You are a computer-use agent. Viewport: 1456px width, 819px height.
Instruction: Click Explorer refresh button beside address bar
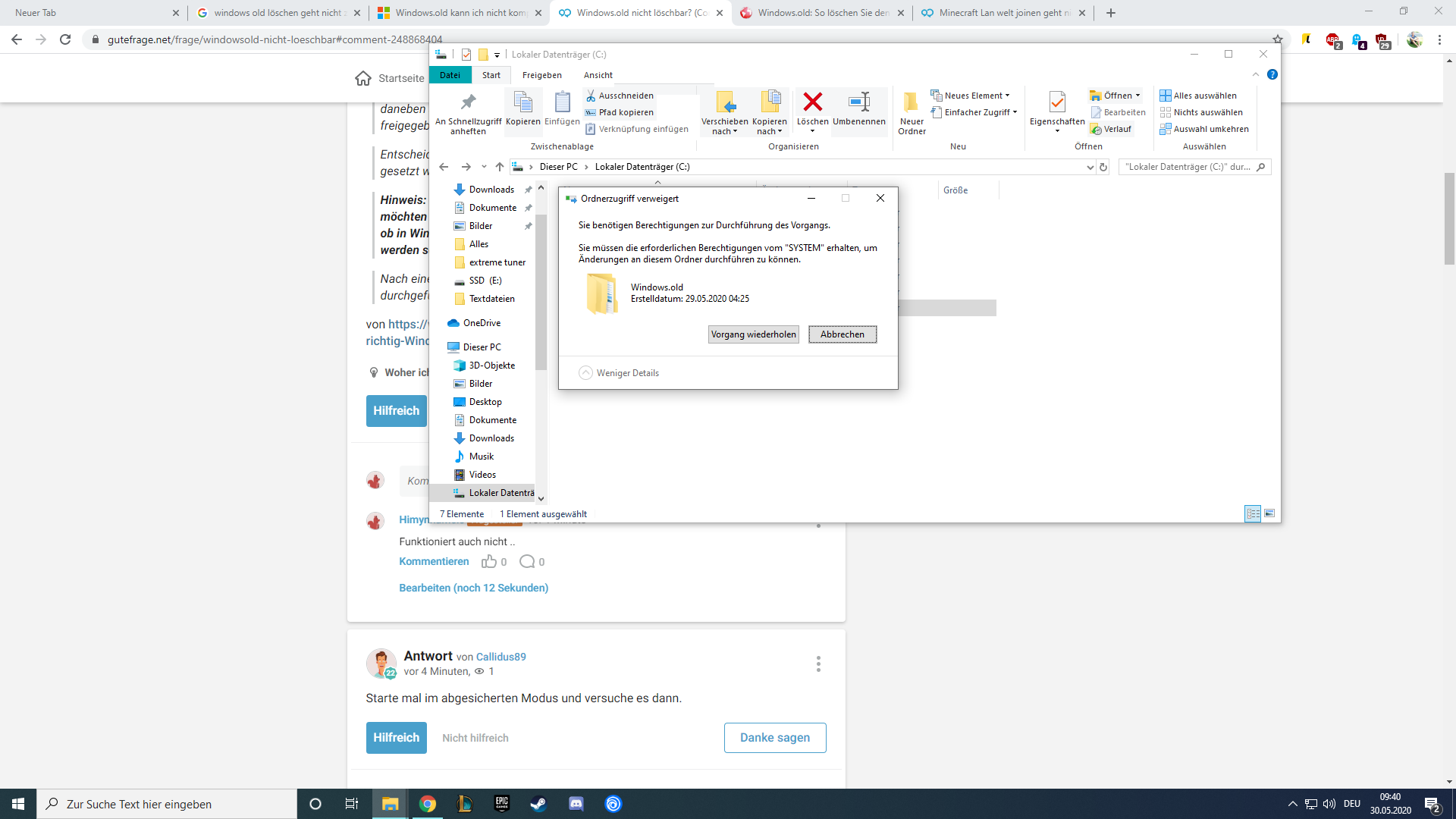(1103, 167)
